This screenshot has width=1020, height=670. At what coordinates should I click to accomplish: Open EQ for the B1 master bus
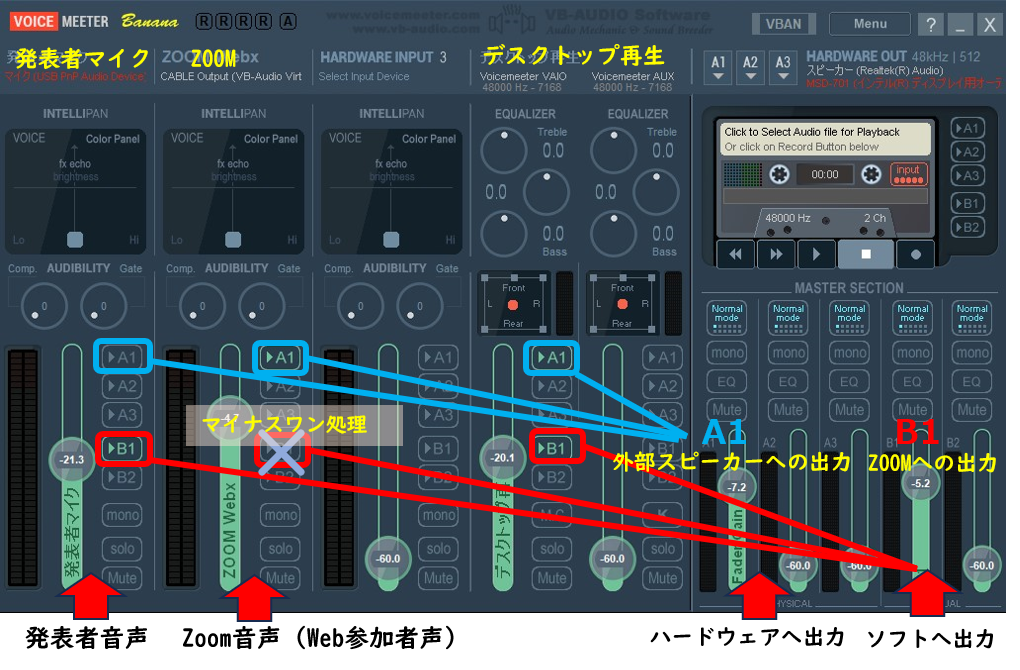(x=912, y=381)
